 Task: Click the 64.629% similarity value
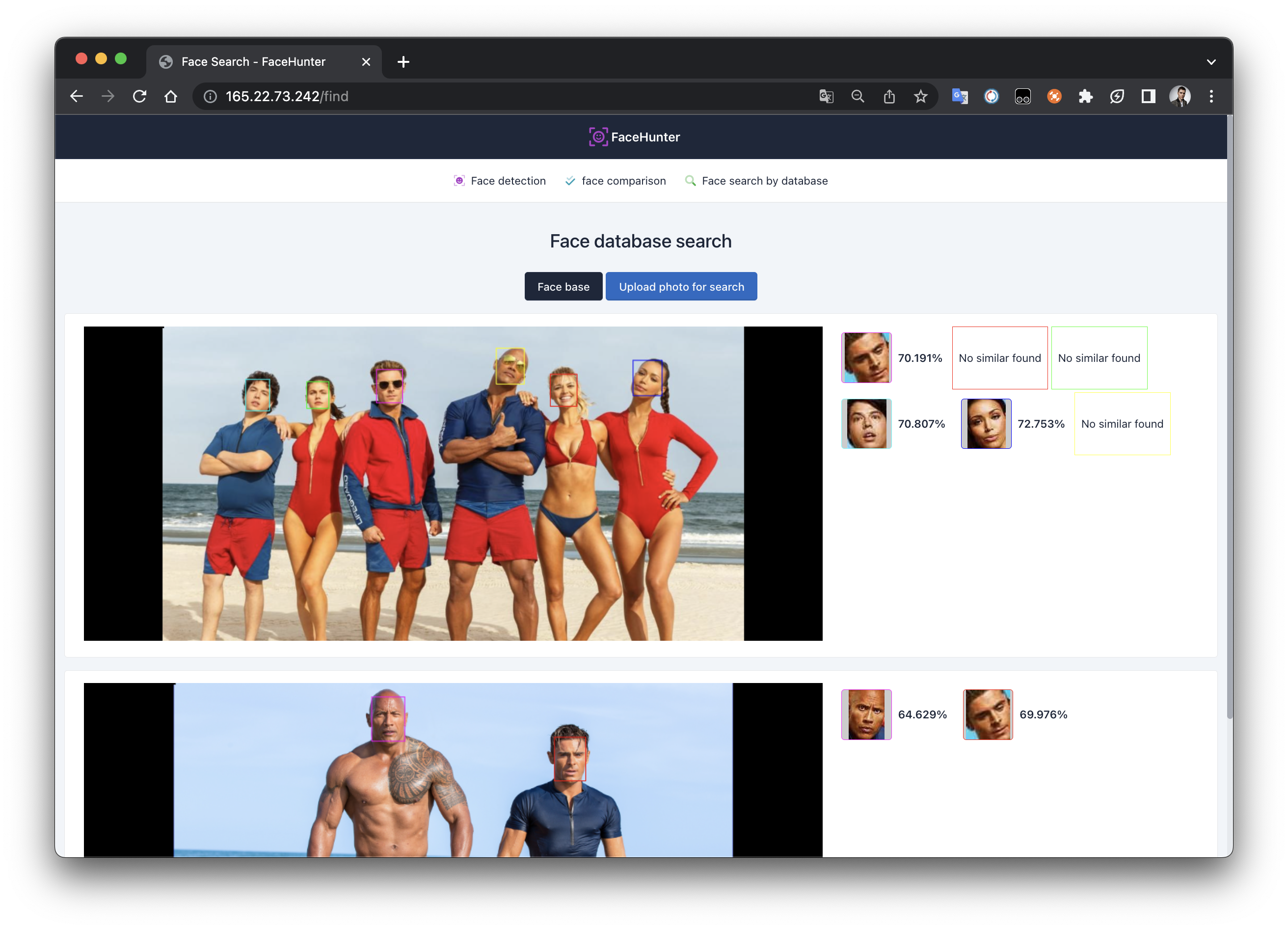point(923,714)
